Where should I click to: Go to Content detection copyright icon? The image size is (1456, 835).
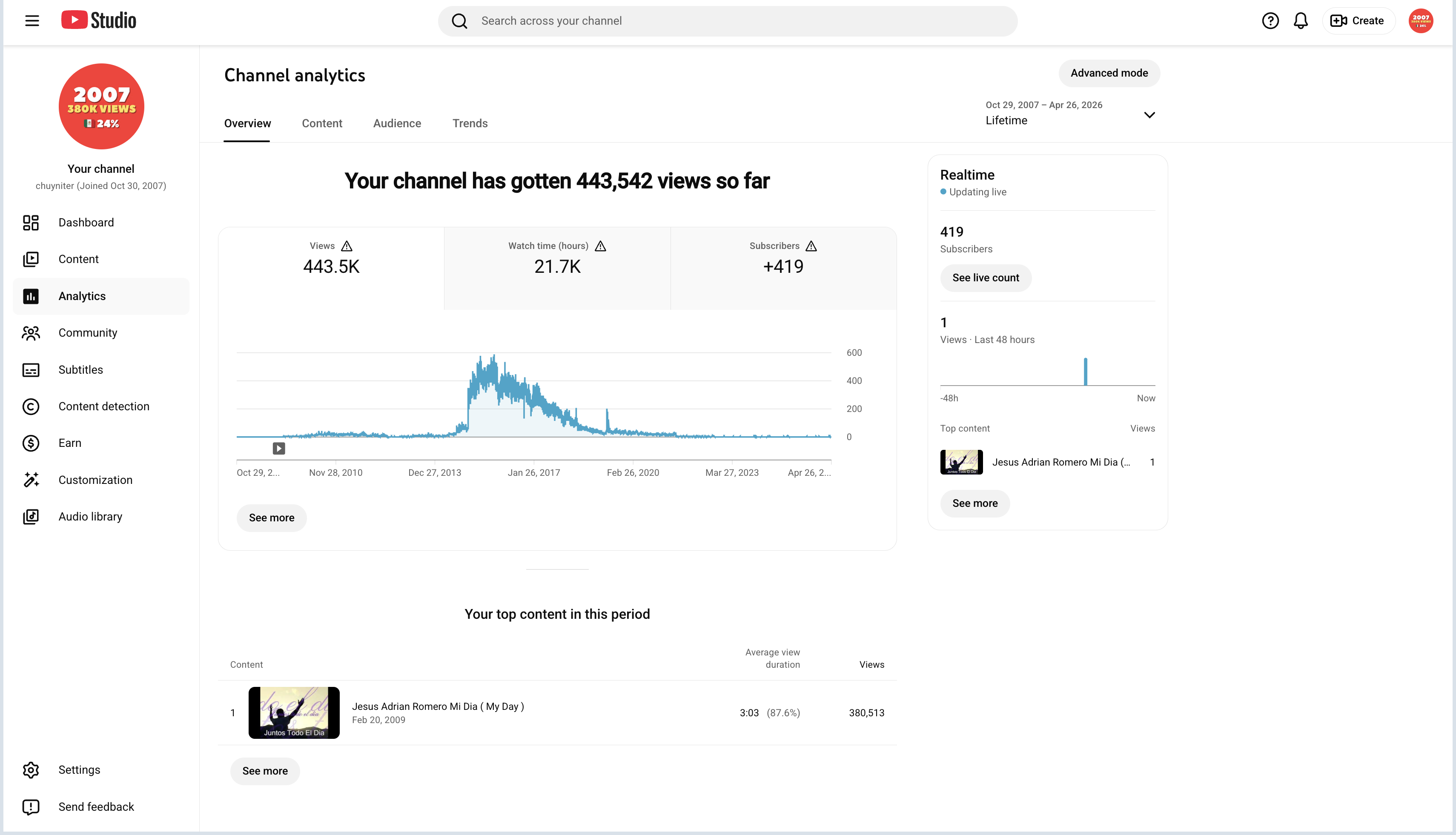pyautogui.click(x=31, y=406)
